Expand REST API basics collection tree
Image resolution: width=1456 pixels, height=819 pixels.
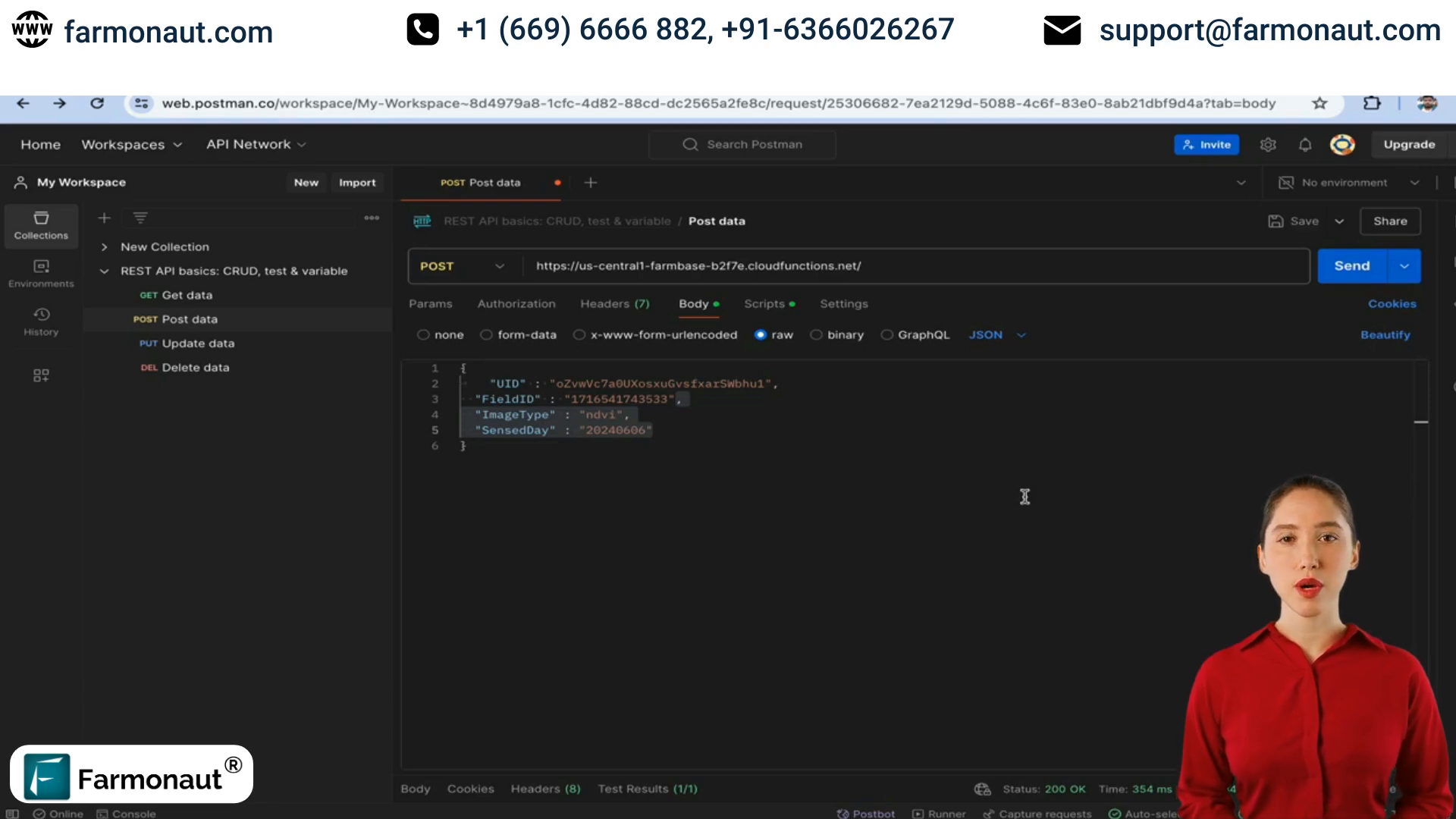click(x=104, y=271)
